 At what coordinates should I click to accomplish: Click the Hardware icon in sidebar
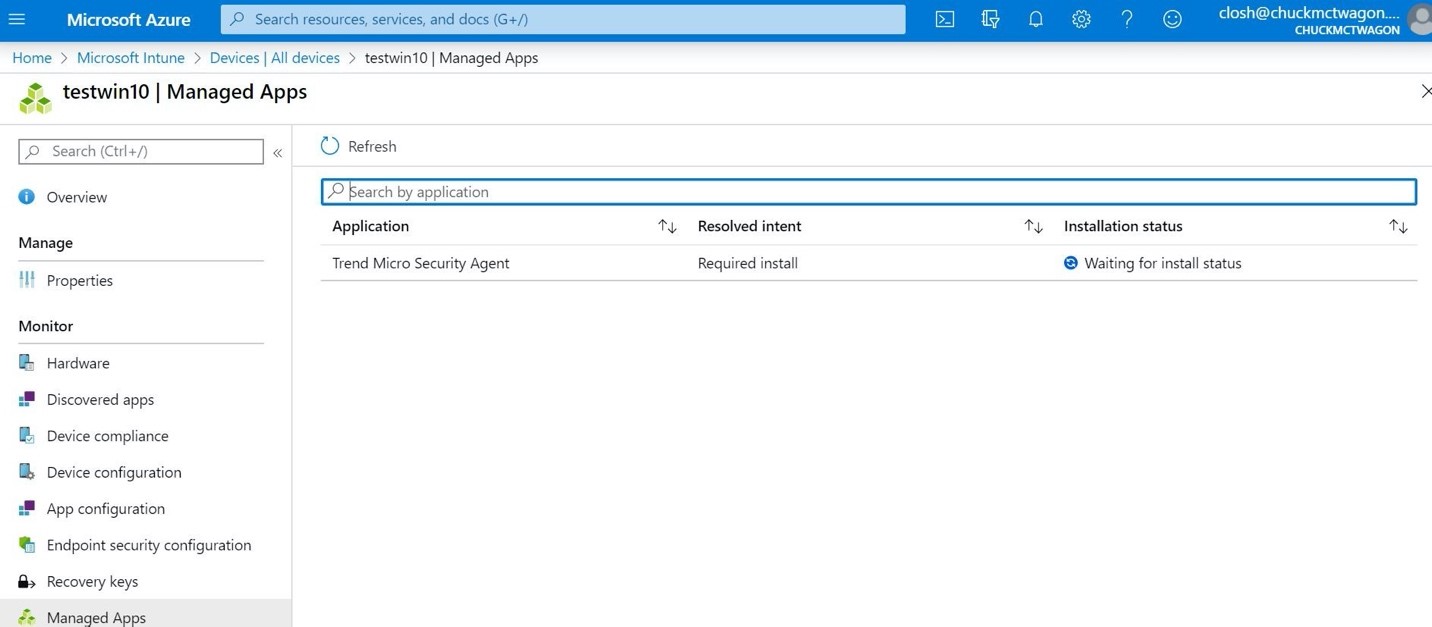pyautogui.click(x=27, y=363)
